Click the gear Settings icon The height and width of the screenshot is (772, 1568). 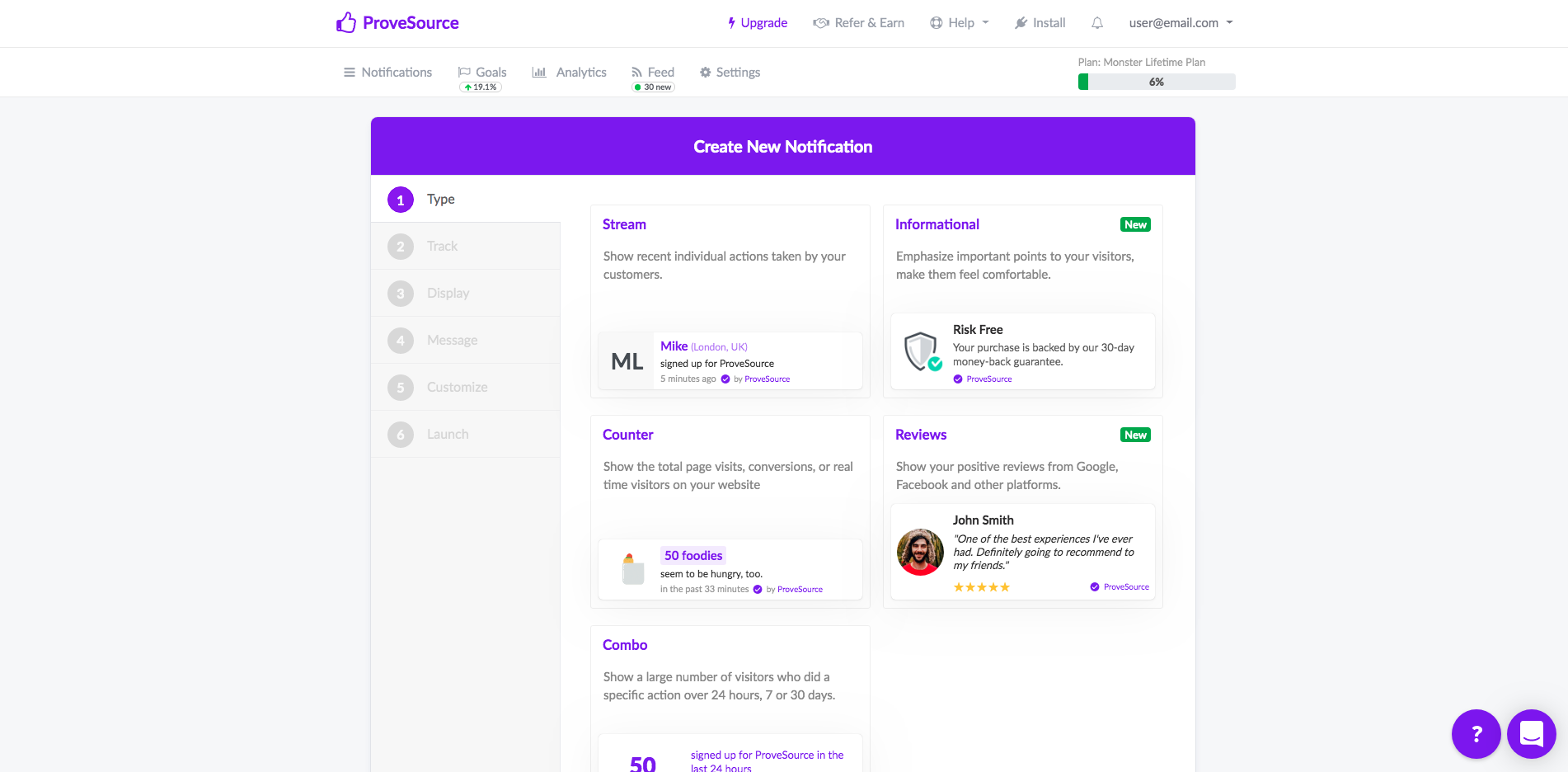click(x=705, y=73)
